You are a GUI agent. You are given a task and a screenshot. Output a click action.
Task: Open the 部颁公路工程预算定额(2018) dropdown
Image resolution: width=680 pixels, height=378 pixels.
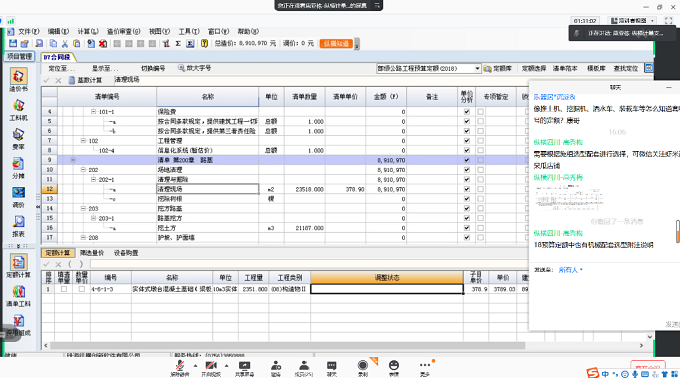pyautogui.click(x=477, y=68)
